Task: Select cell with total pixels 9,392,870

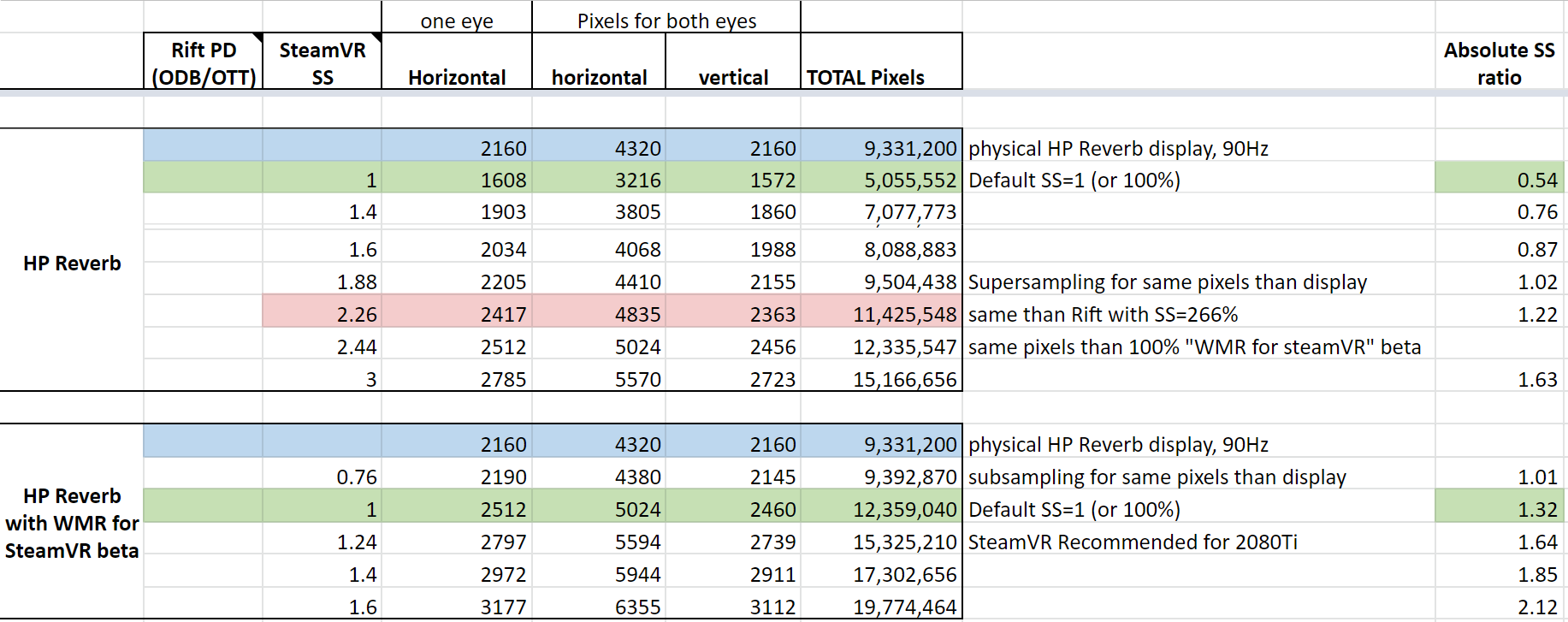Action: tap(882, 474)
